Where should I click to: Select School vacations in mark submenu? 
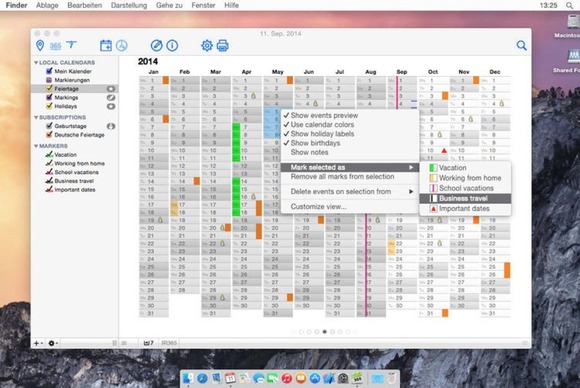click(x=465, y=188)
